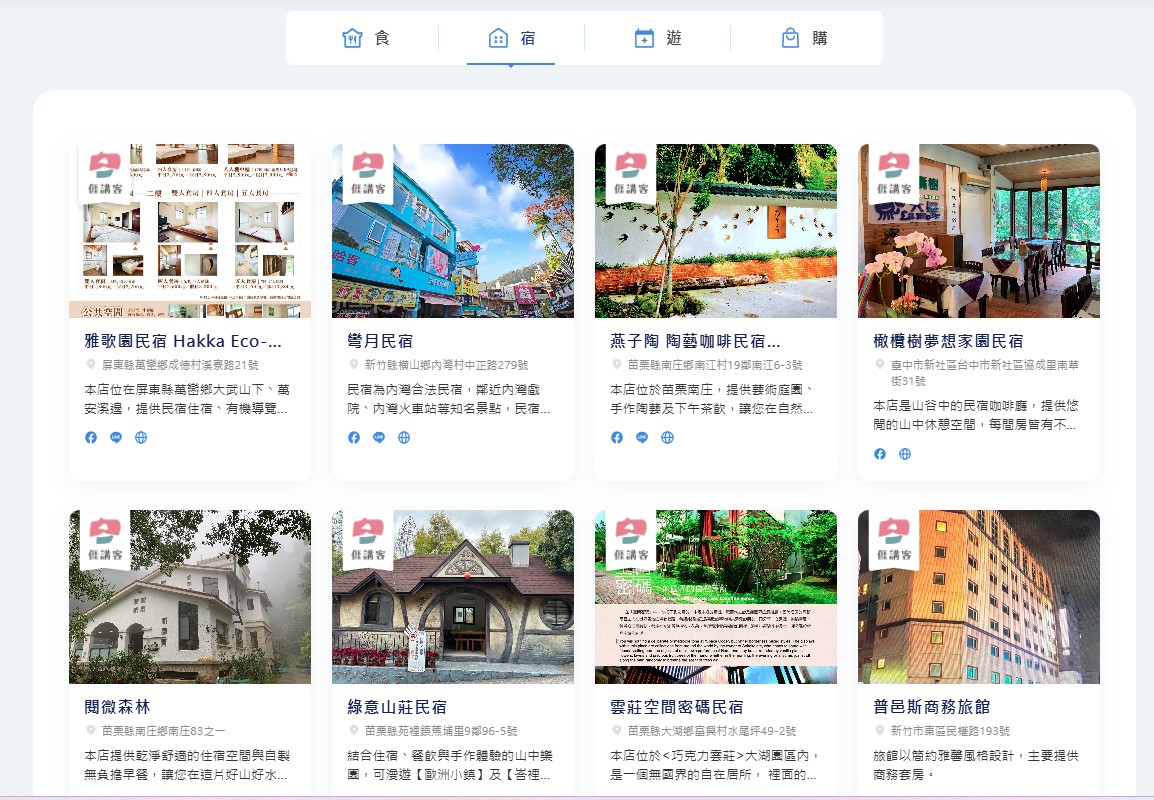Open the 彎月民宿 listing title

(380, 341)
